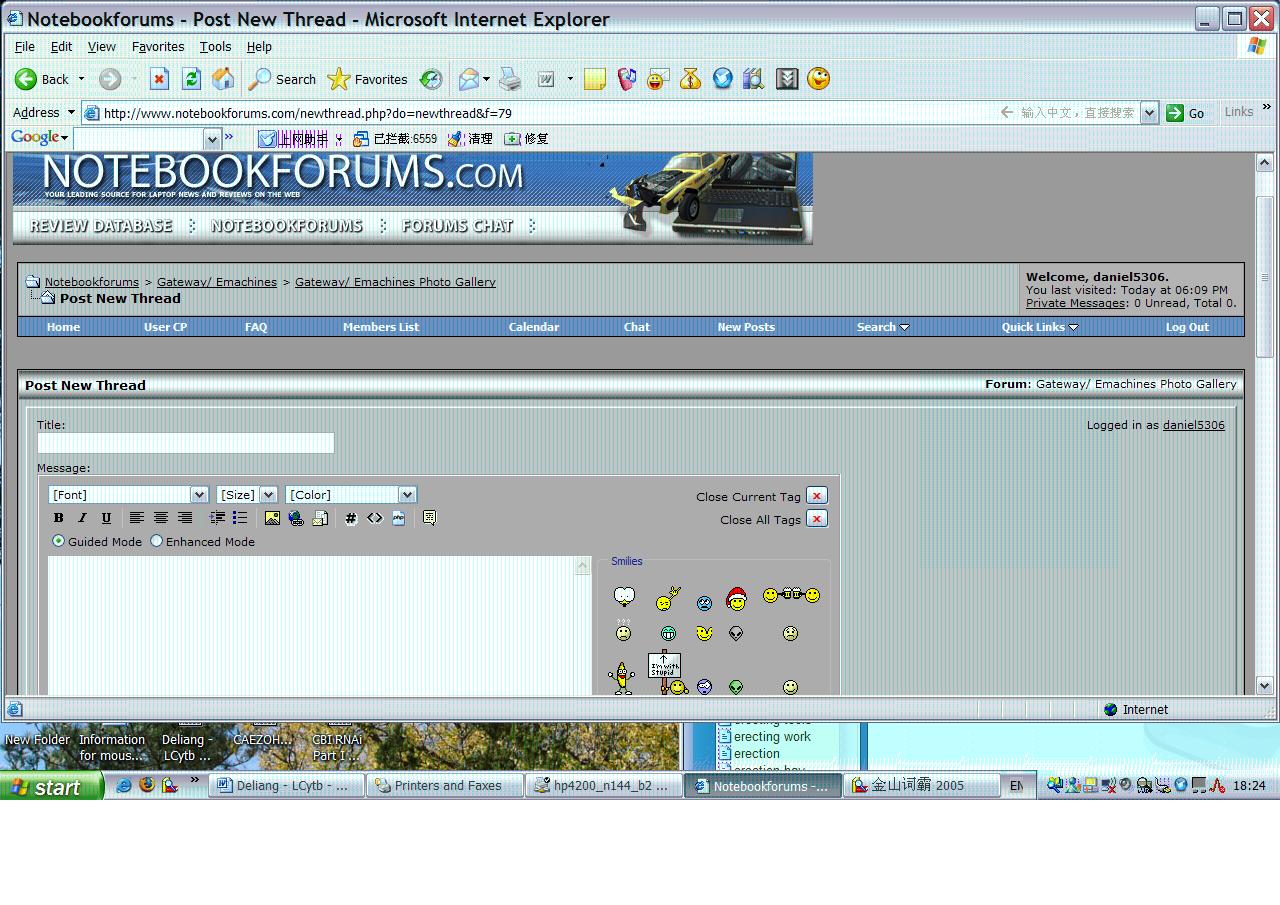The image size is (1280, 905).
Task: Insert indented list via editor toolbar
Action: (216, 518)
